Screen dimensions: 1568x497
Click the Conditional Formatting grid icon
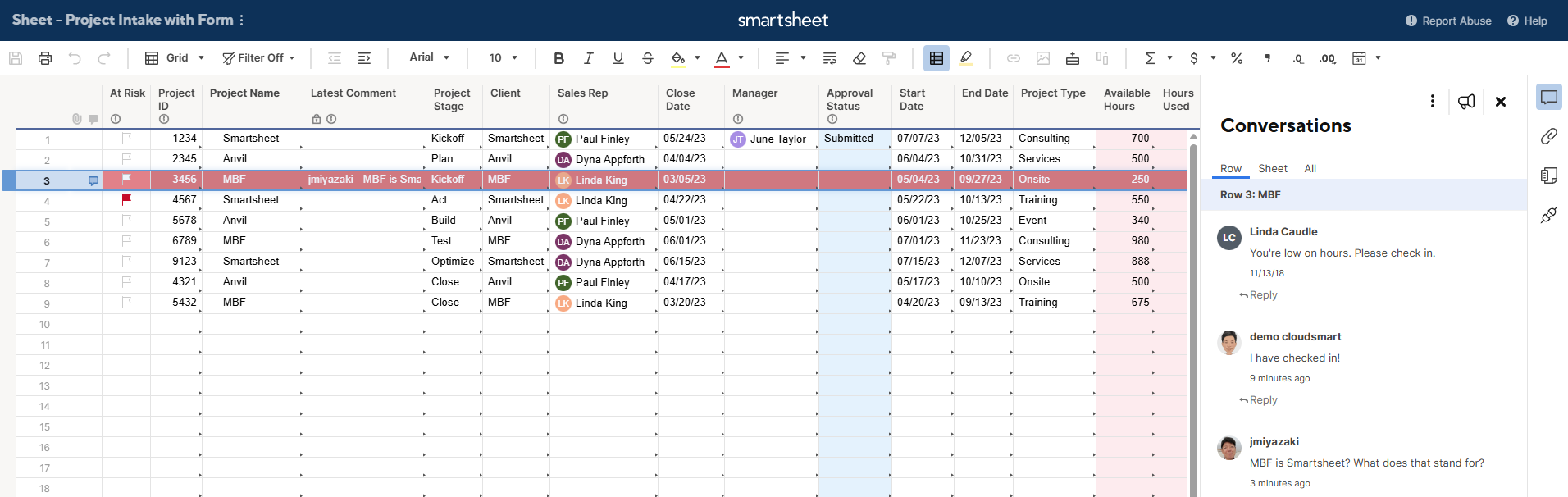tap(937, 58)
